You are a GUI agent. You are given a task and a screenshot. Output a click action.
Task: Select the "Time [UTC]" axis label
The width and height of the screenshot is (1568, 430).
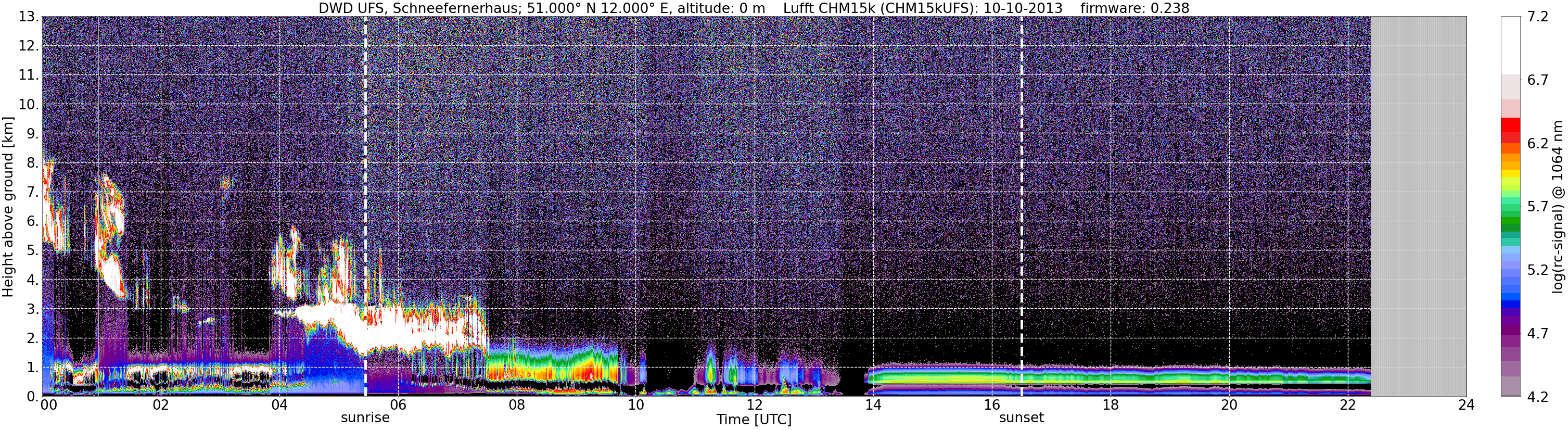754,420
